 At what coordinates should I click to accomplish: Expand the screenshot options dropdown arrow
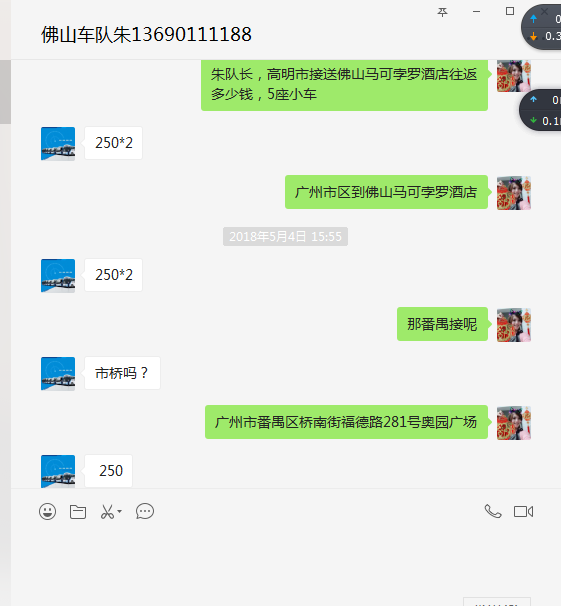pyautogui.click(x=119, y=511)
